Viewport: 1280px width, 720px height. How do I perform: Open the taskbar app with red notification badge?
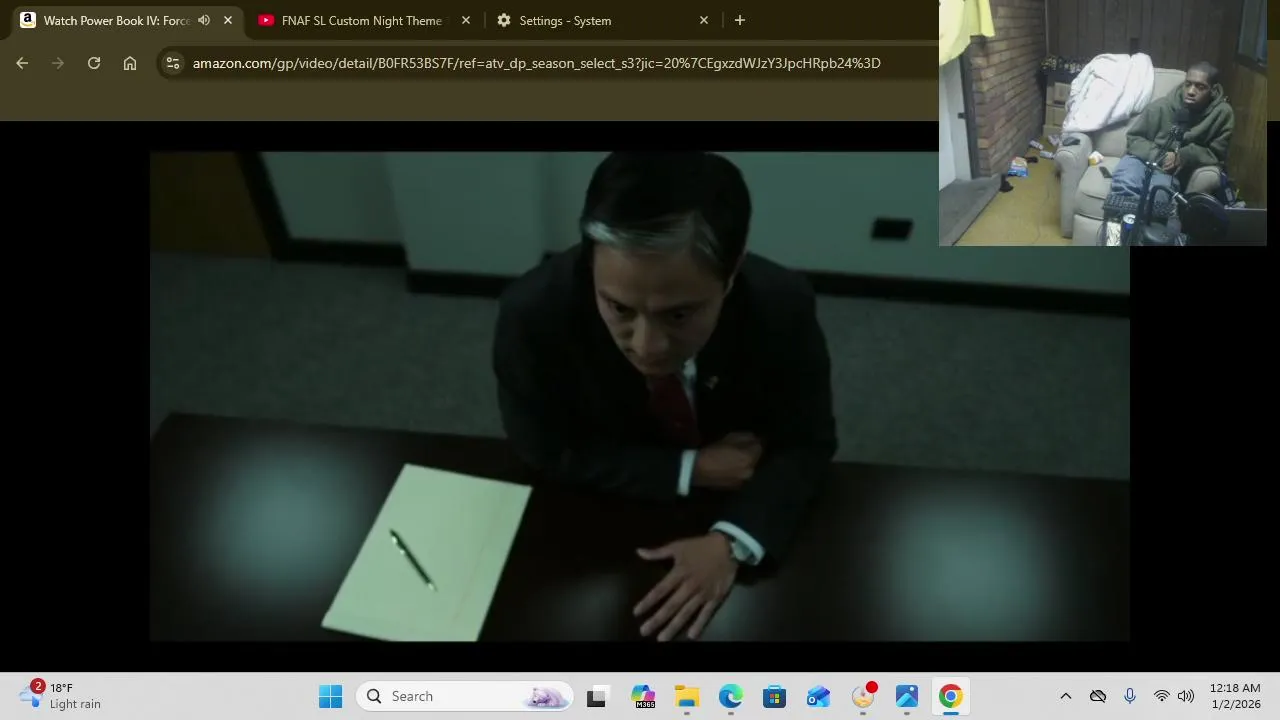tap(863, 696)
